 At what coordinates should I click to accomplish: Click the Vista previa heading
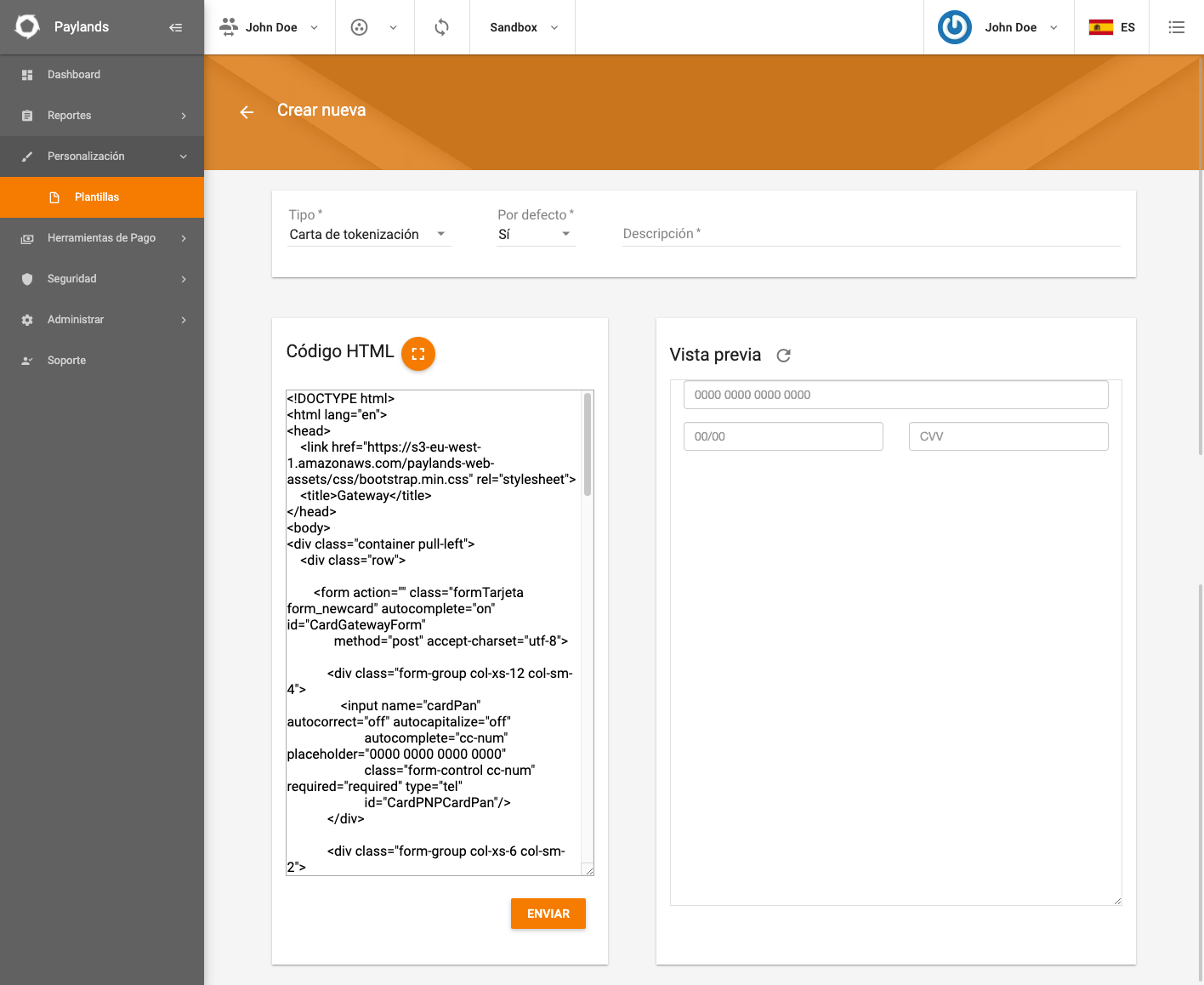tap(715, 355)
